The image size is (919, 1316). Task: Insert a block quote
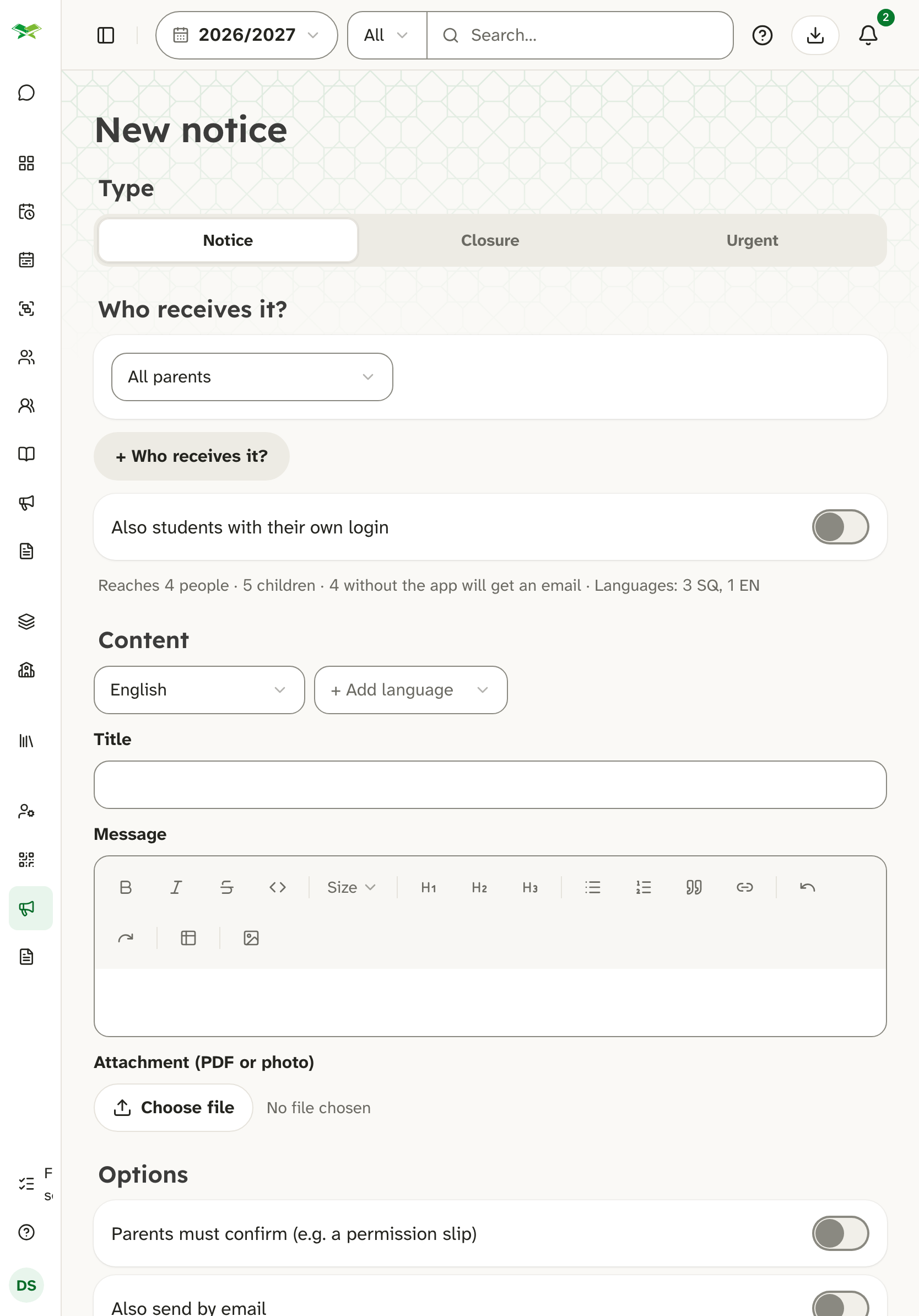(x=694, y=887)
